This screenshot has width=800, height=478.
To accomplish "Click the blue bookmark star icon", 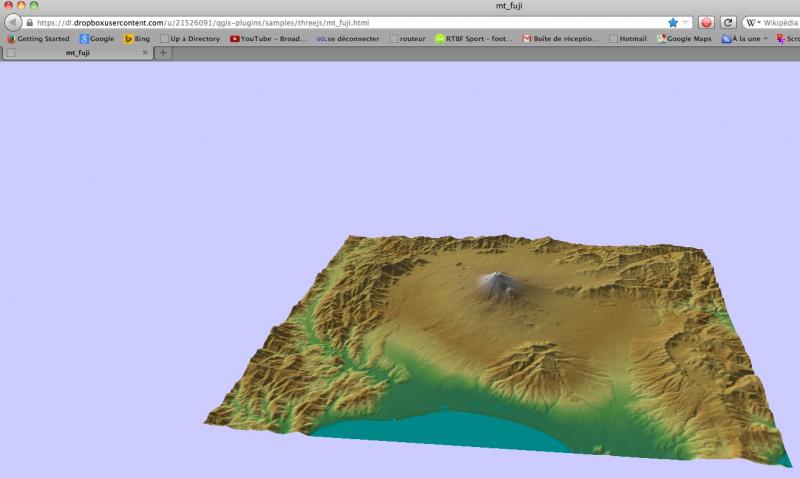I will coord(673,22).
